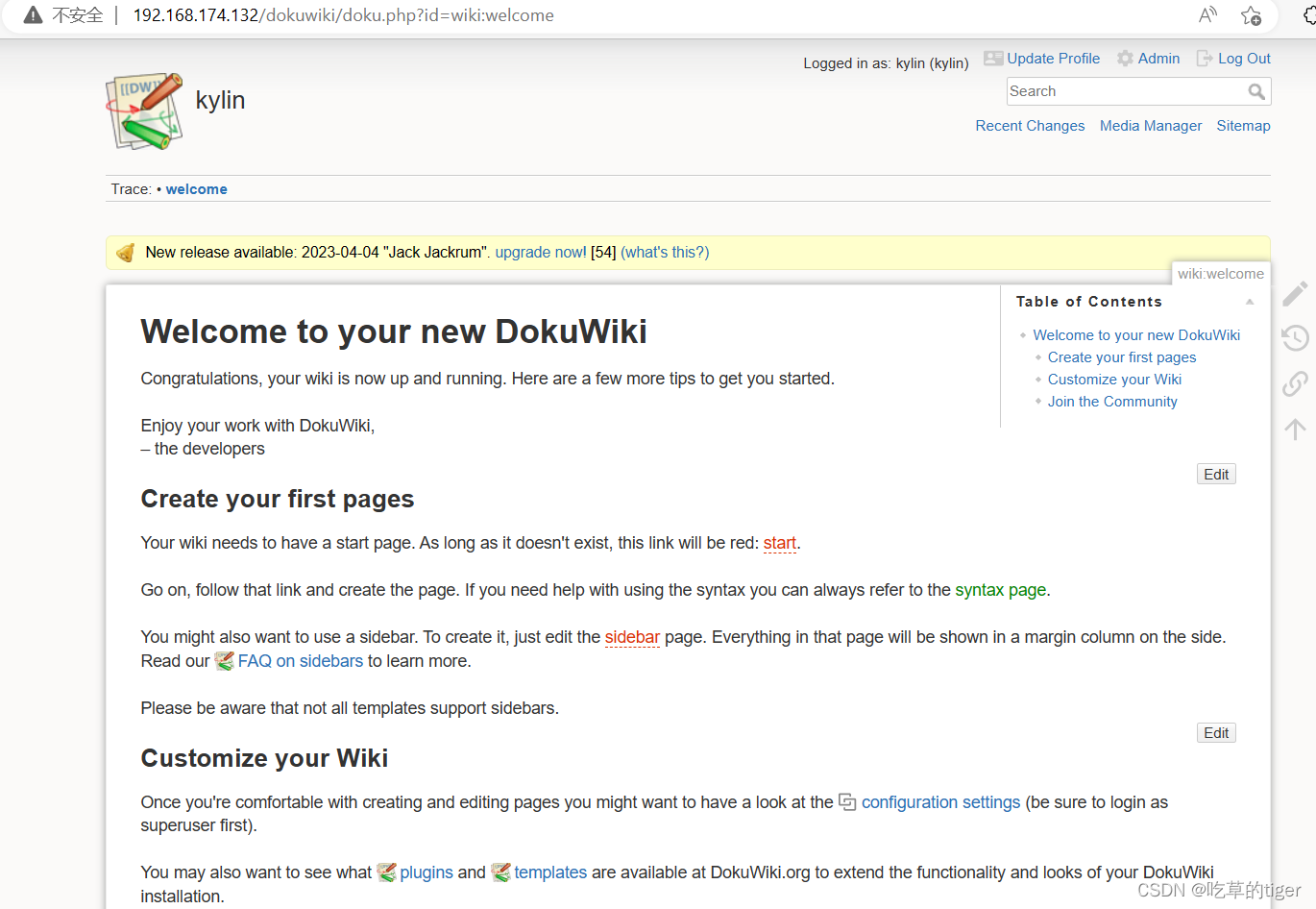
Task: Click the Admin gear icon
Action: [x=1125, y=59]
